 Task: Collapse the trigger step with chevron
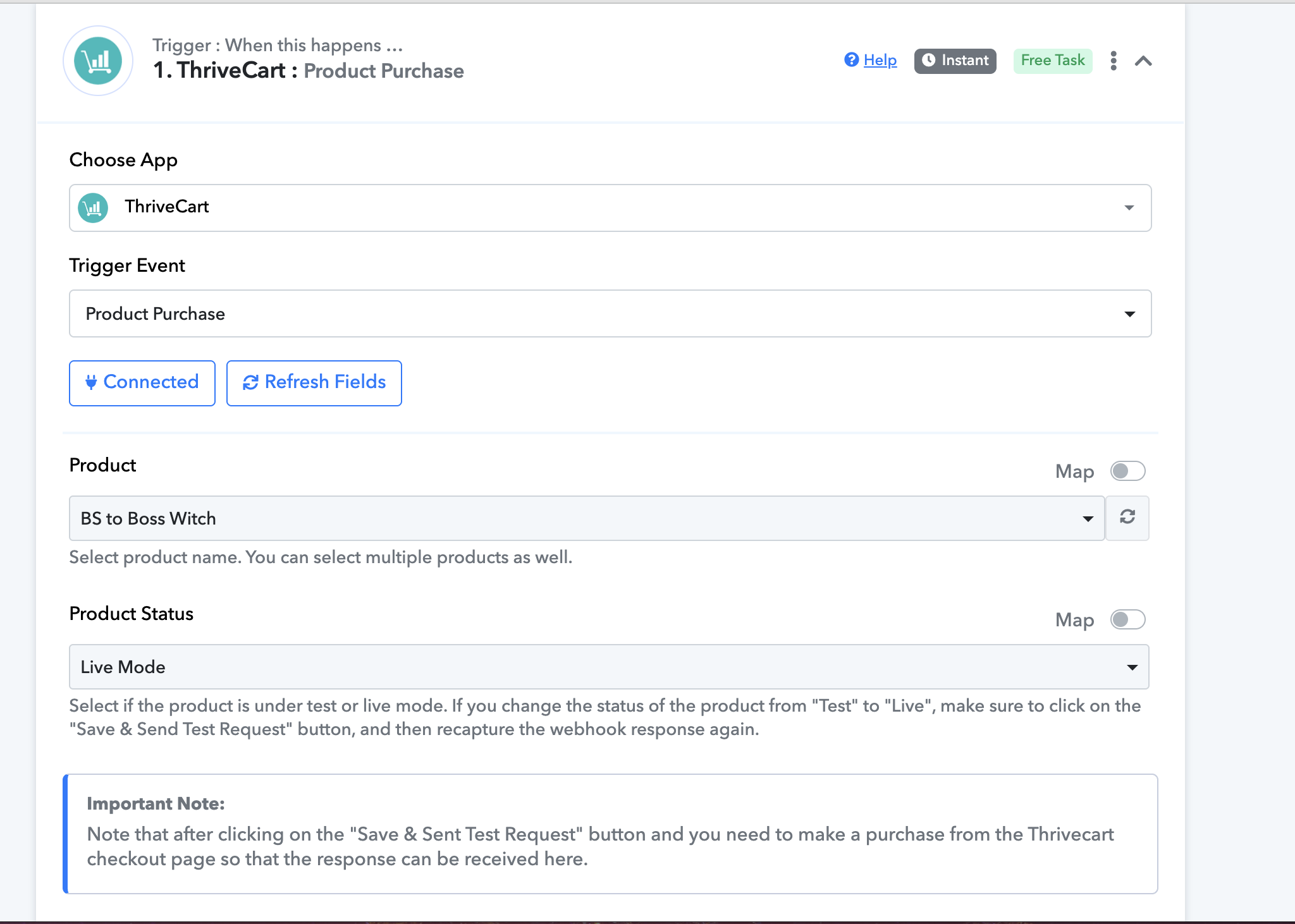coord(1143,61)
